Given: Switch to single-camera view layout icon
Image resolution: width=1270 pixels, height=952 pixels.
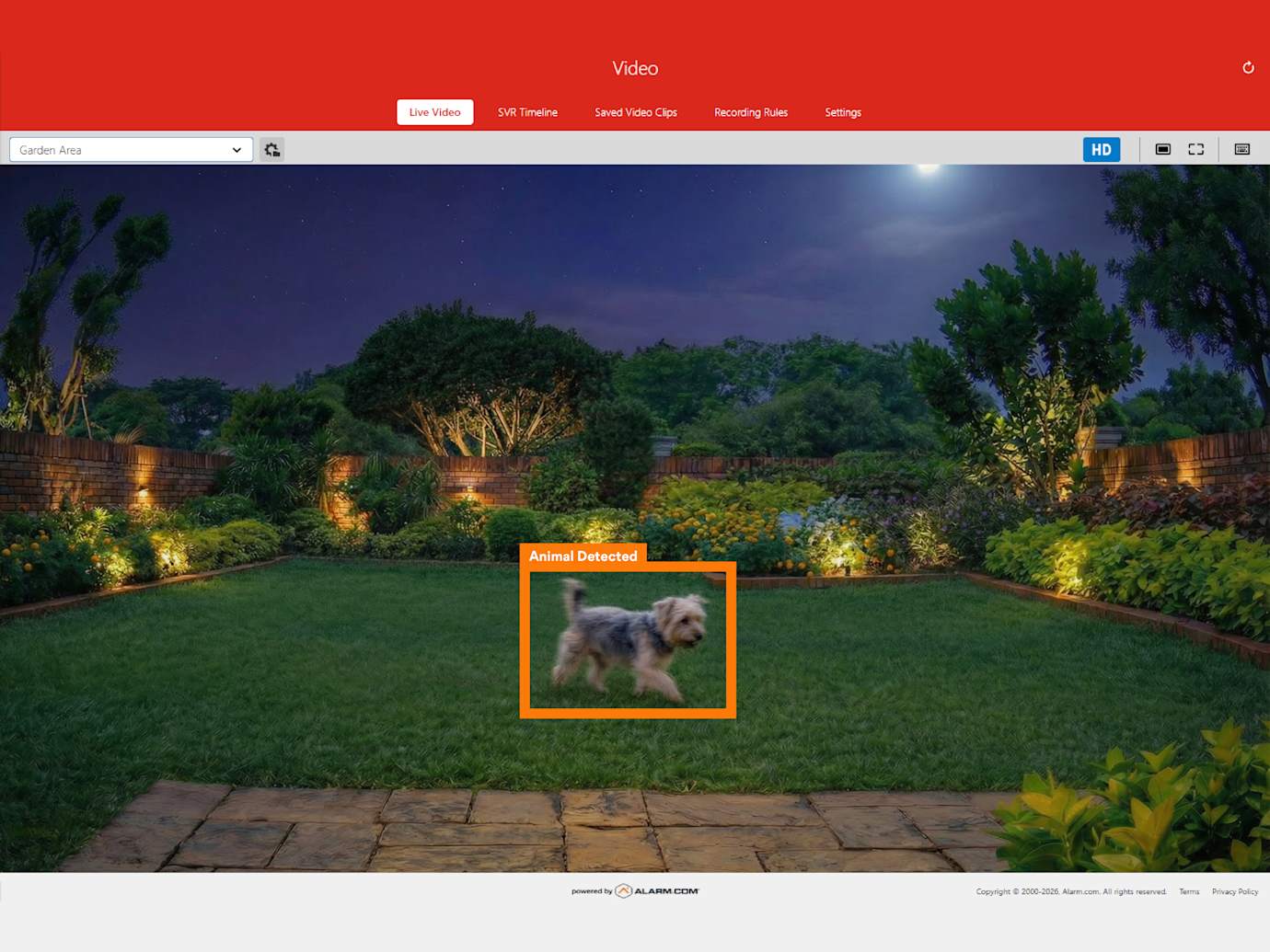Looking at the screenshot, I should [1163, 149].
